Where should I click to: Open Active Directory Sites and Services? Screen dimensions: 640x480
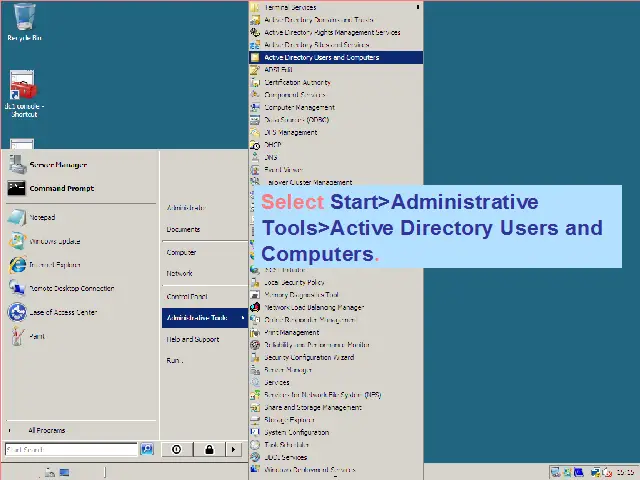[x=336, y=44]
